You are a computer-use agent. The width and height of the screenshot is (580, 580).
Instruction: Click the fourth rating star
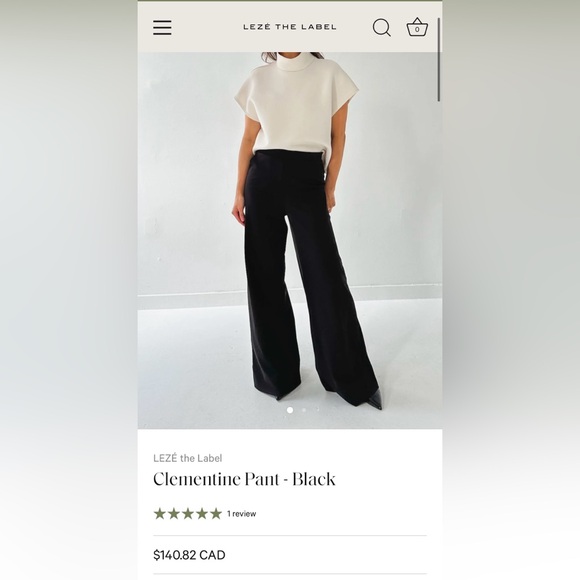(202, 513)
